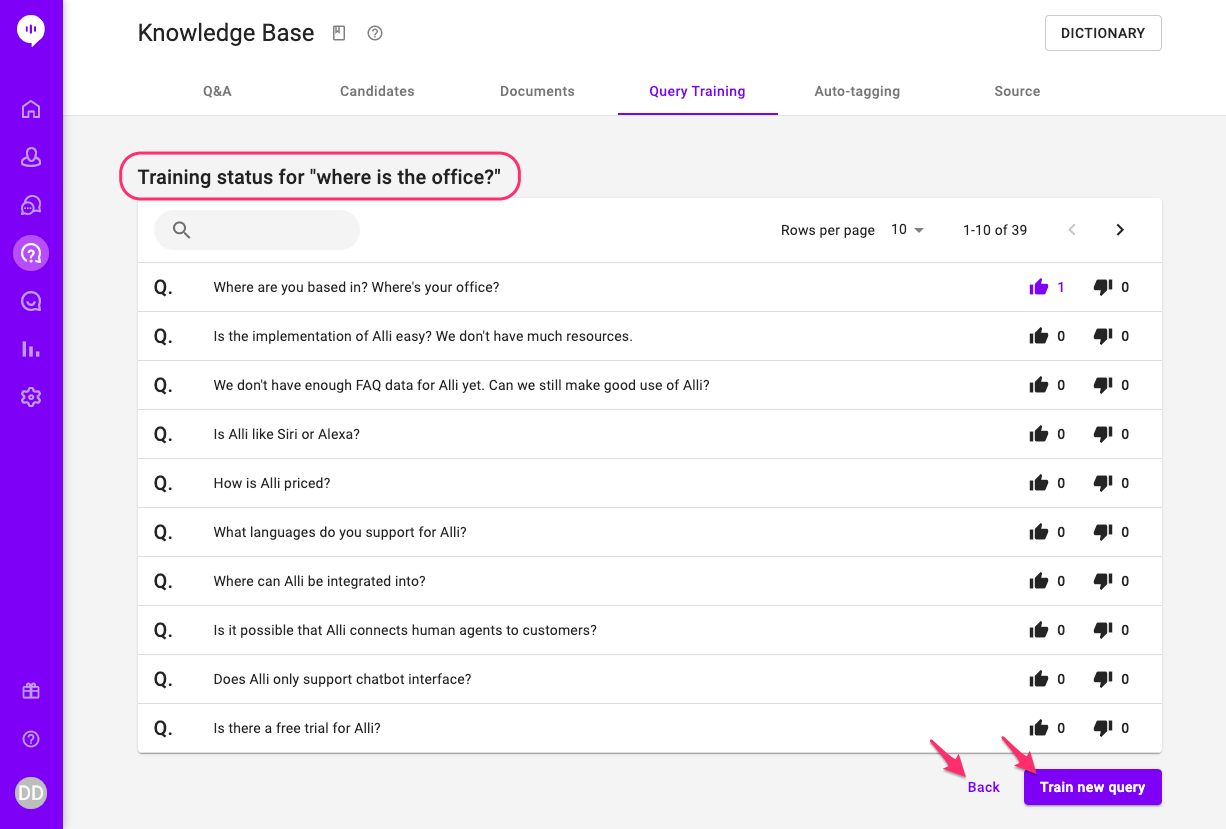Thumbs down "Is there a free trial for Alli?"
The height and width of the screenshot is (829, 1226).
pos(1103,728)
